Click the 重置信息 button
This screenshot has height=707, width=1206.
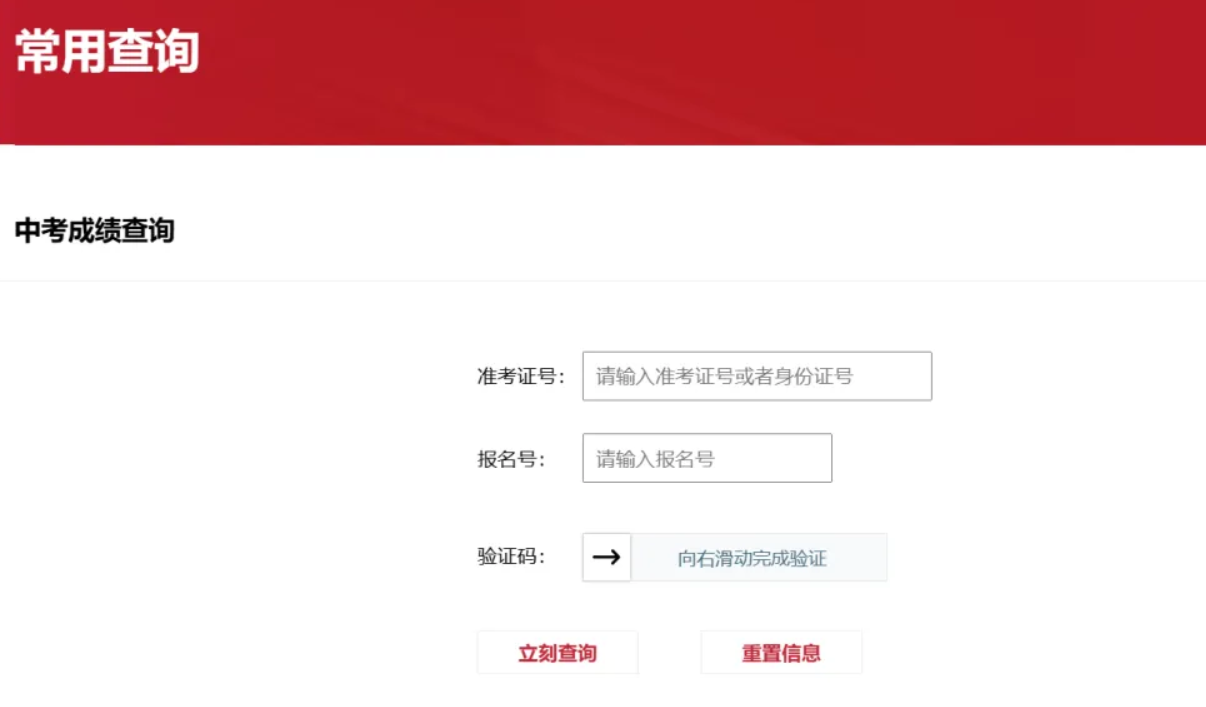point(781,653)
